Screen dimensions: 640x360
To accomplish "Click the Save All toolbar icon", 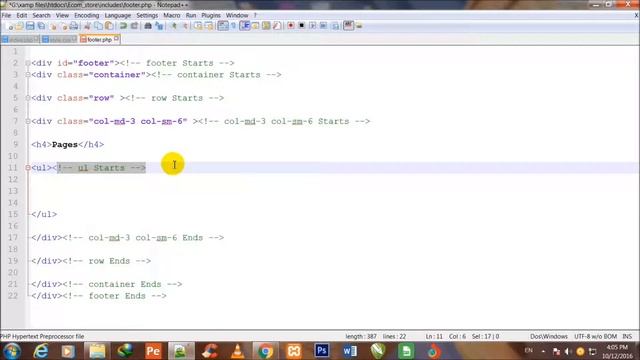I will [41, 26].
